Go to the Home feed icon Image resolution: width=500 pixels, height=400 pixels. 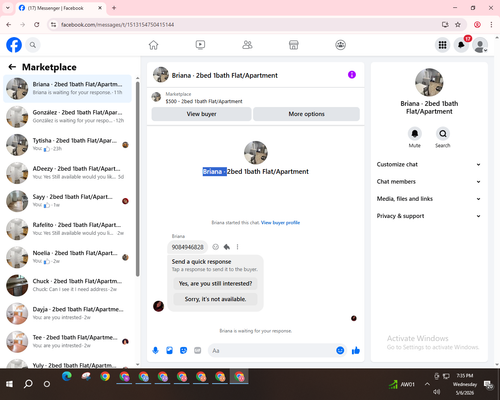[153, 45]
